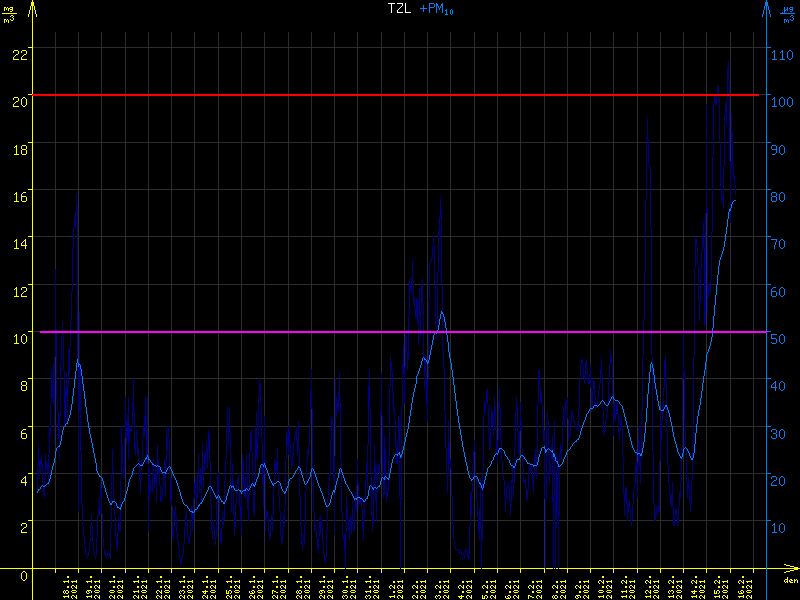The height and width of the screenshot is (600, 800).
Task: Click the TZL chart title label
Action: 400,8
